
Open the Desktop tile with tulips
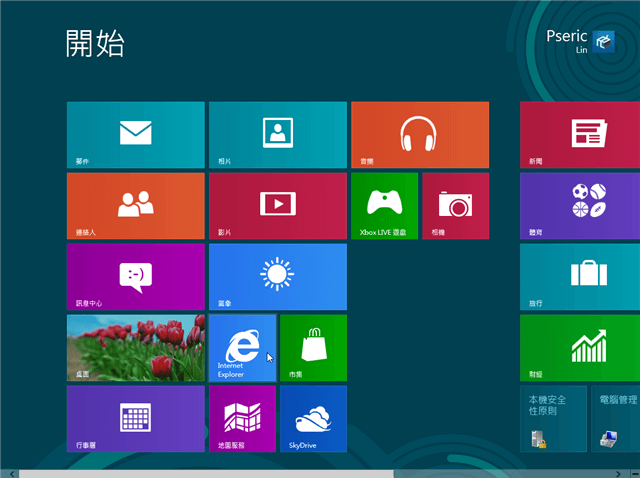pos(136,348)
